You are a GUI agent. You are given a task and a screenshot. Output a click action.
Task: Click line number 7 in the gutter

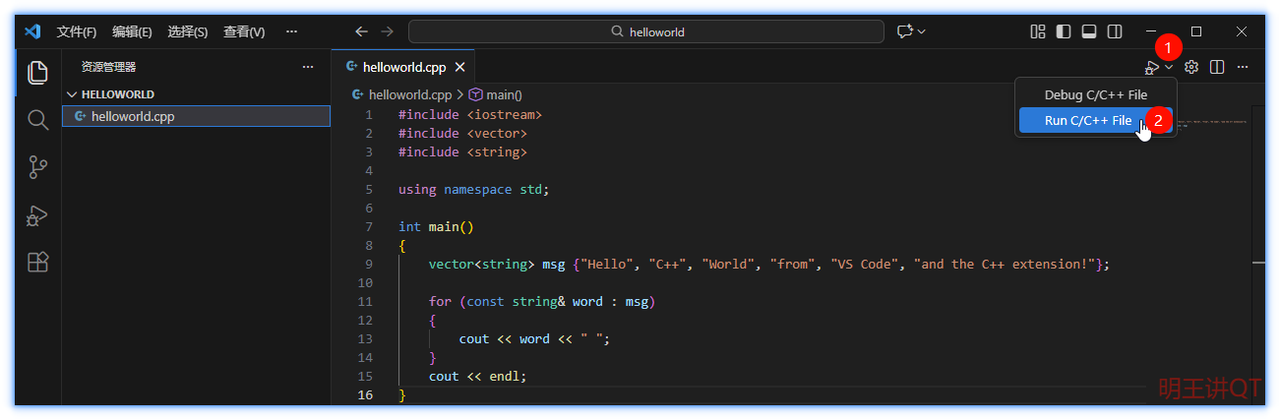click(368, 227)
